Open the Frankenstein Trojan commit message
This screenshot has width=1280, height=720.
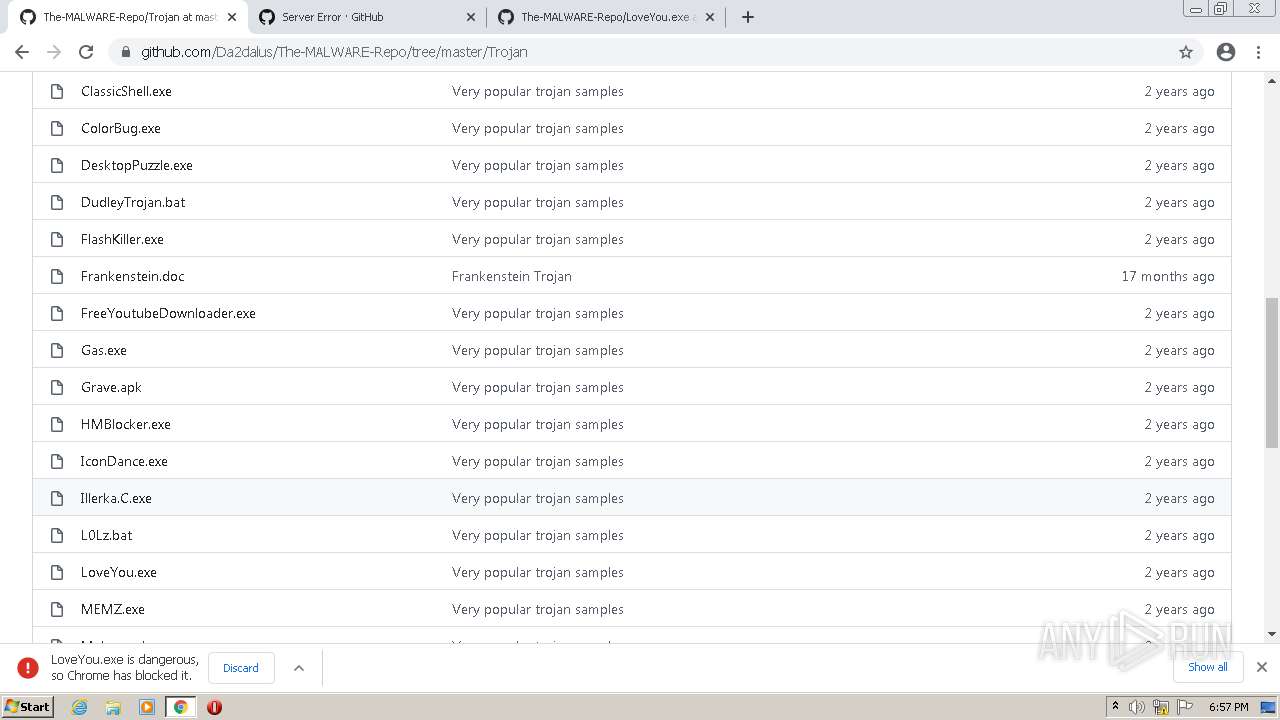512,276
